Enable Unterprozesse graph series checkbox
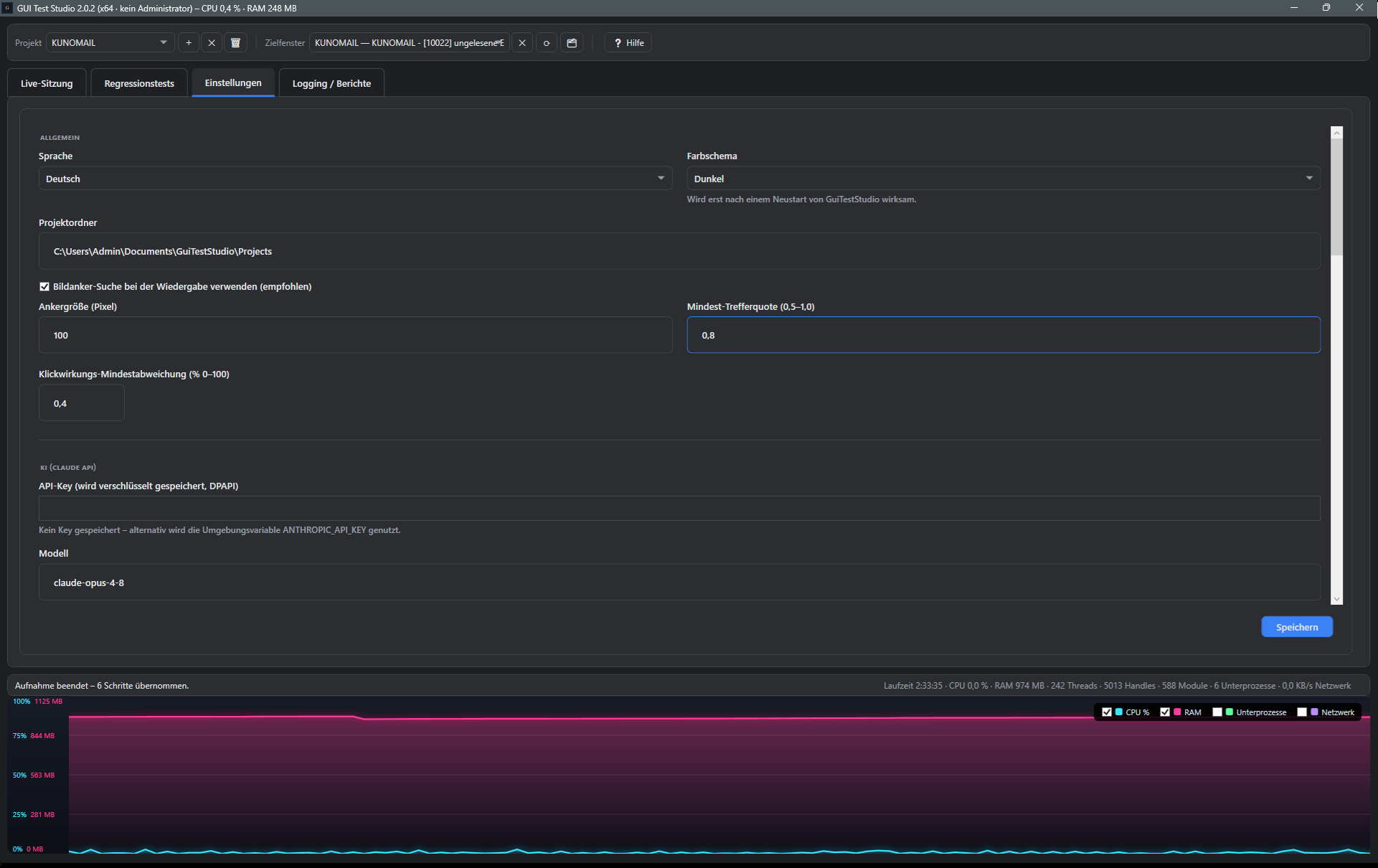The height and width of the screenshot is (868, 1378). click(x=1217, y=712)
